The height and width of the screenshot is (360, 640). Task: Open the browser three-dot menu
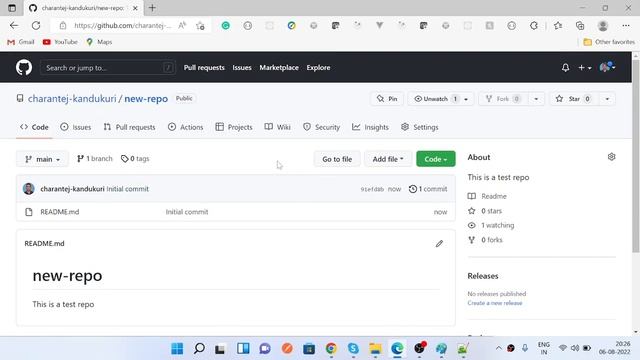click(626, 25)
